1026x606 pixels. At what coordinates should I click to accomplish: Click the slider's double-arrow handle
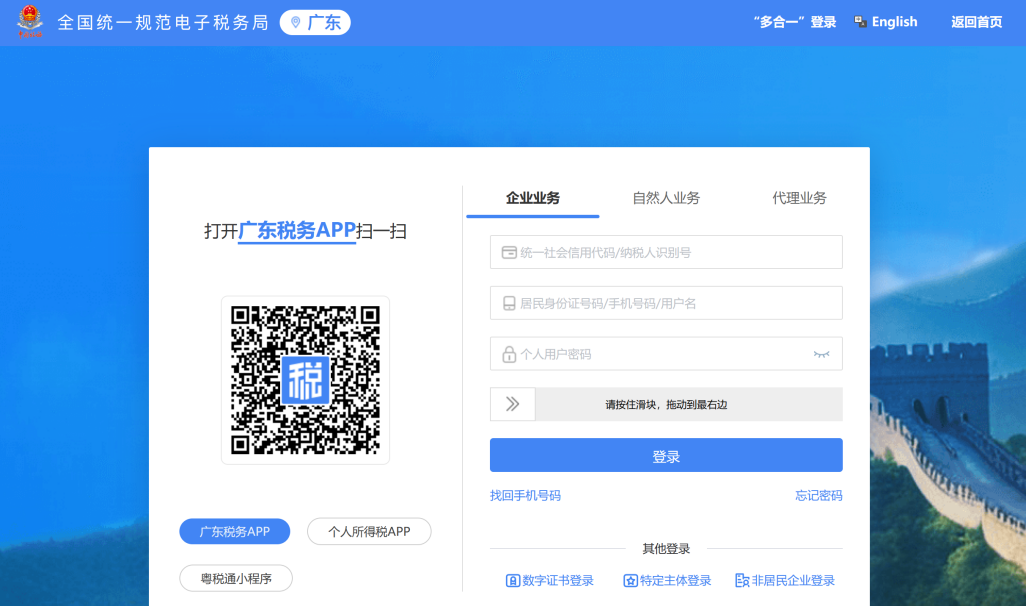(x=513, y=404)
